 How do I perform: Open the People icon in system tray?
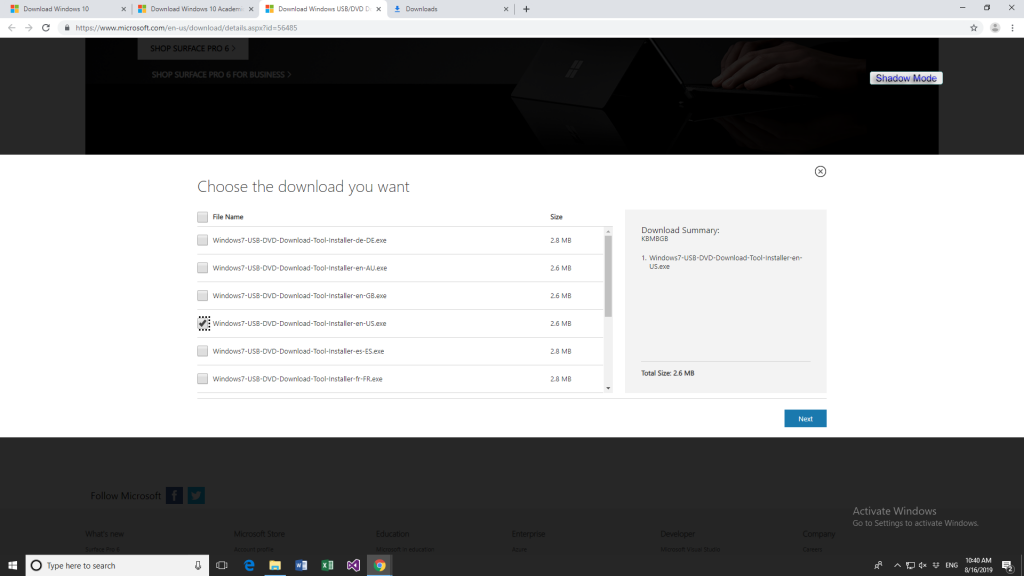878,566
